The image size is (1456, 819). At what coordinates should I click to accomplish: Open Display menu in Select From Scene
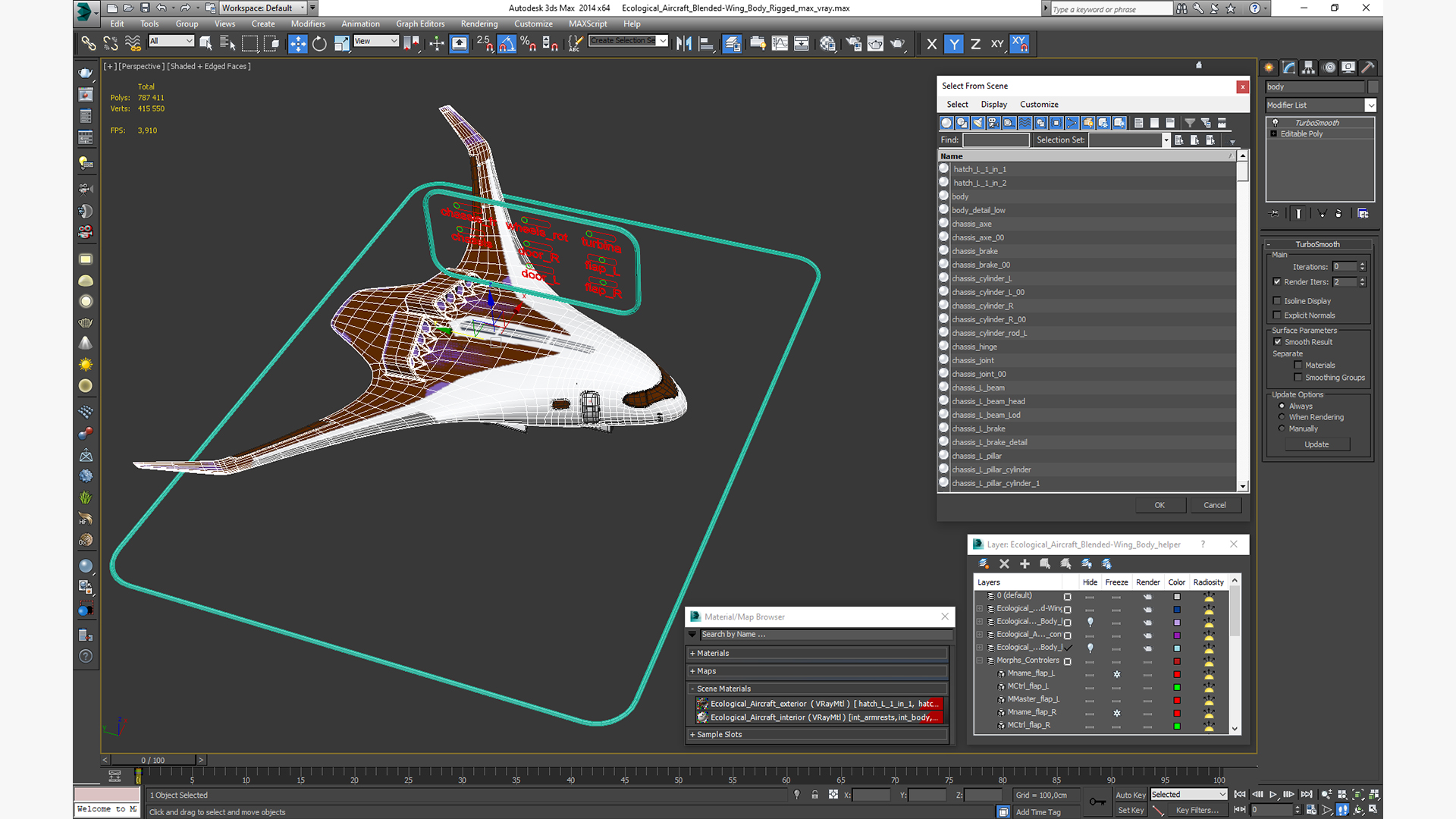click(993, 105)
